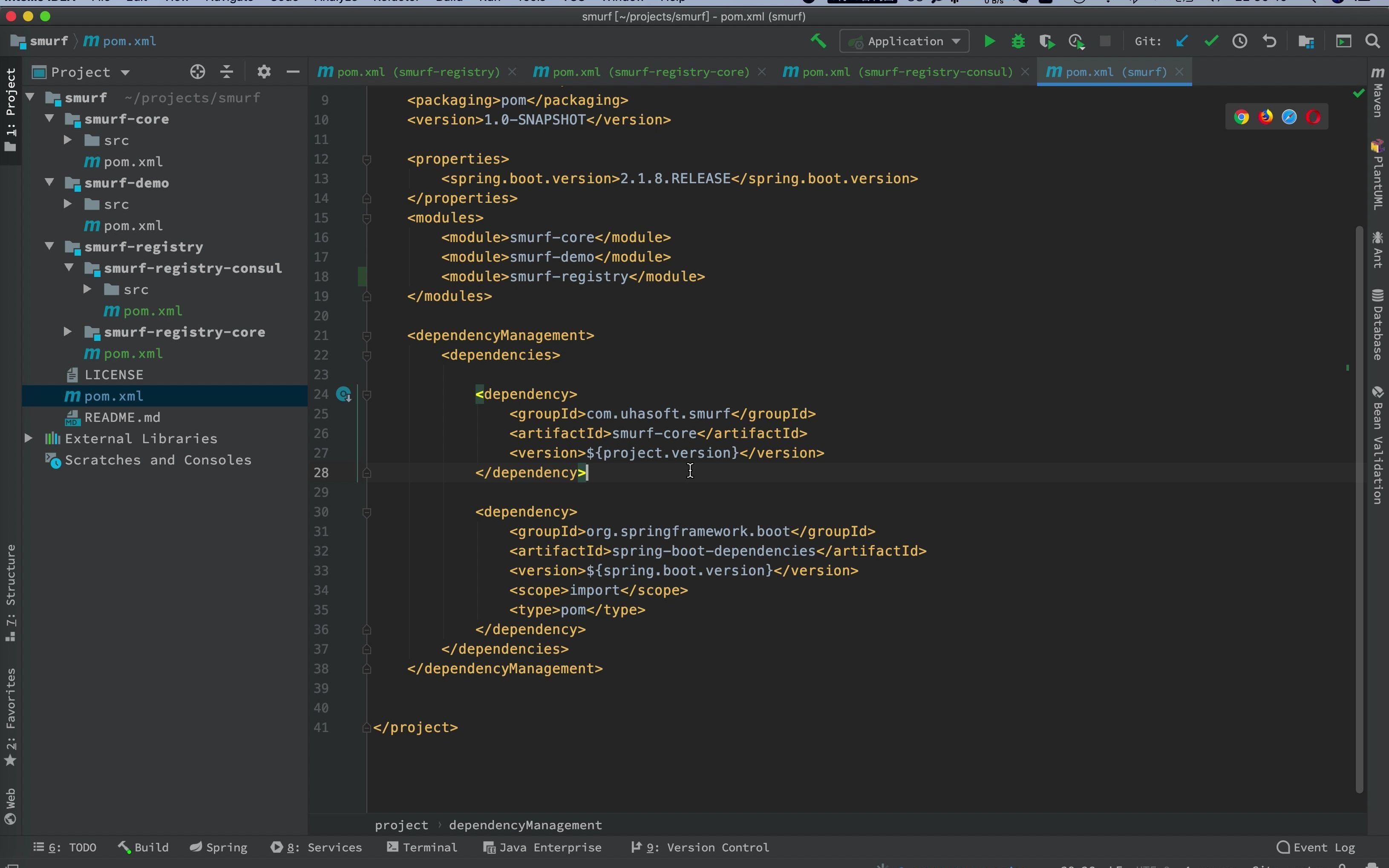This screenshot has width=1389, height=868.
Task: Collapse the smurf-demo module folder
Action: coord(49,182)
